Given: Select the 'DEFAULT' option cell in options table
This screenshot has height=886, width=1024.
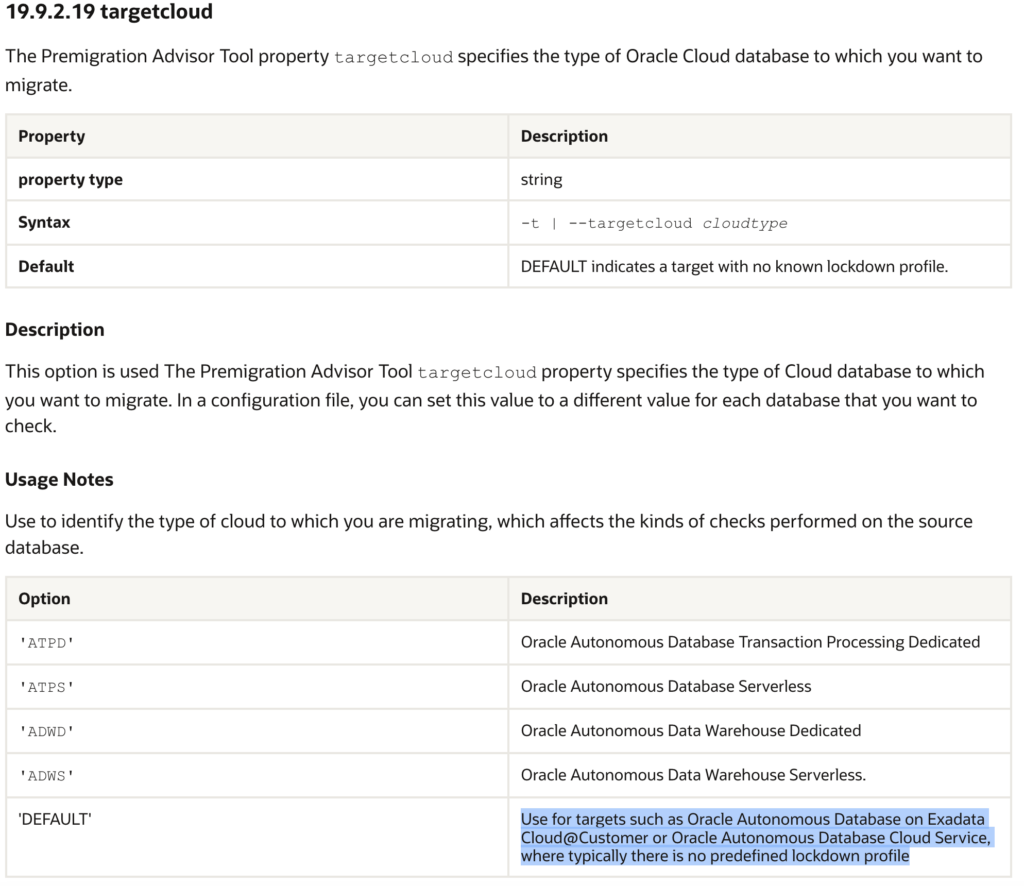Looking at the screenshot, I should pyautogui.click(x=55, y=819).
